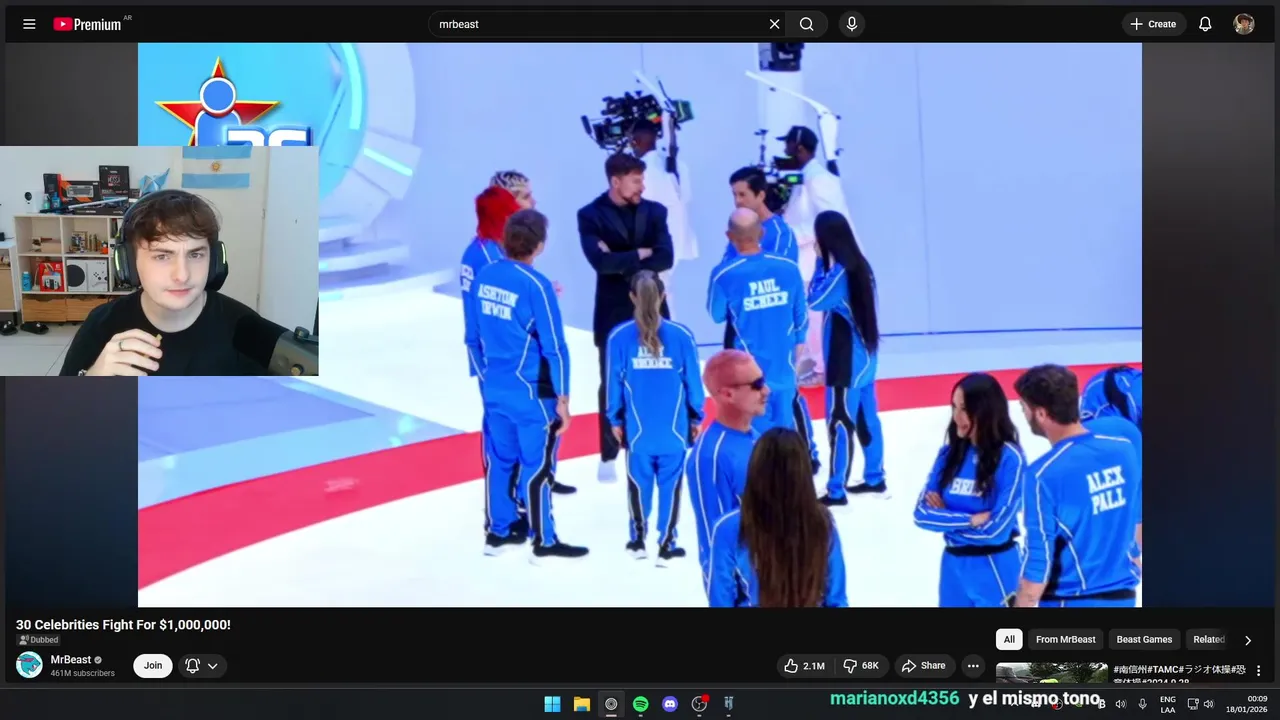Open the suggested video with the Japanese title
1280x720 pixels.
click(x=1179, y=674)
